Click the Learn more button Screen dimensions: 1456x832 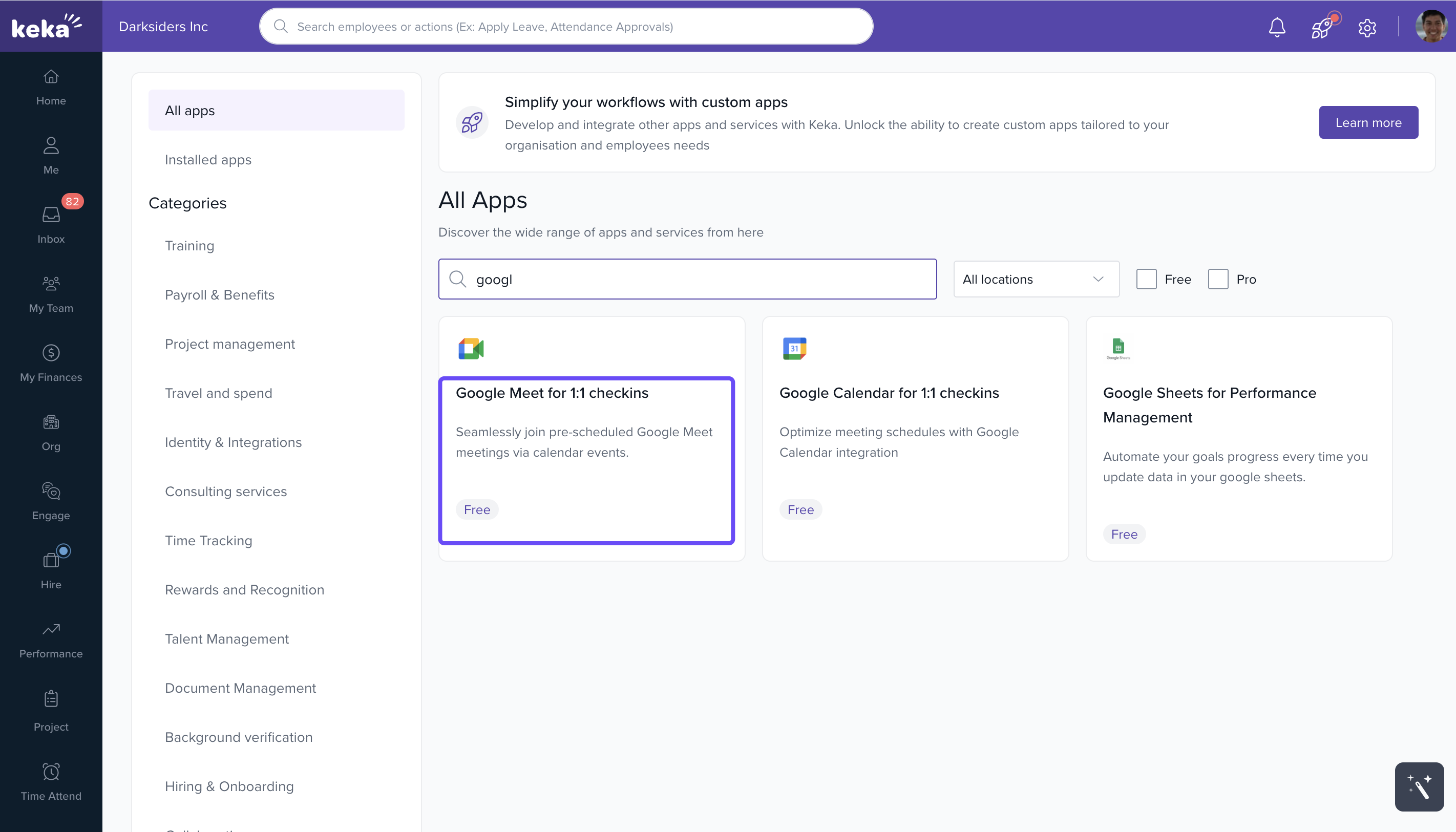(1368, 122)
